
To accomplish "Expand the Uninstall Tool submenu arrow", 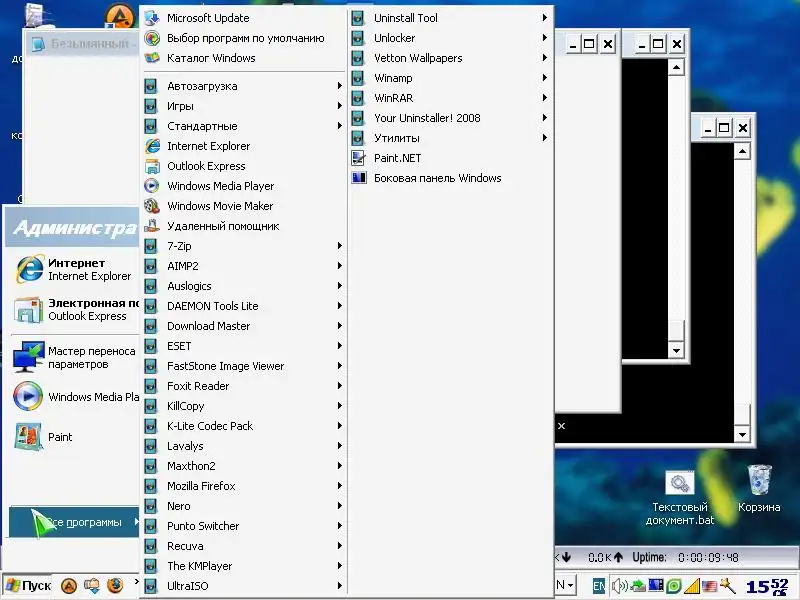I will [545, 18].
